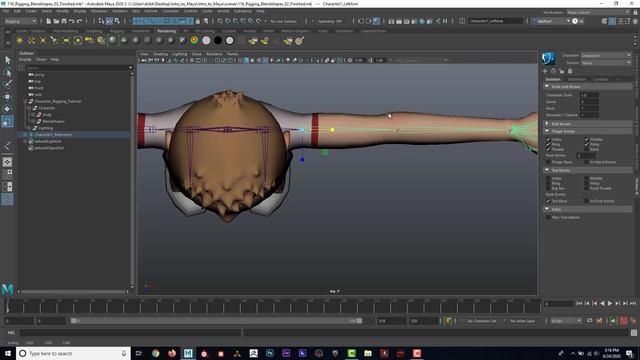Enable the Hips Translation checkbox
The height and width of the screenshot is (360, 640).
pyautogui.click(x=548, y=218)
